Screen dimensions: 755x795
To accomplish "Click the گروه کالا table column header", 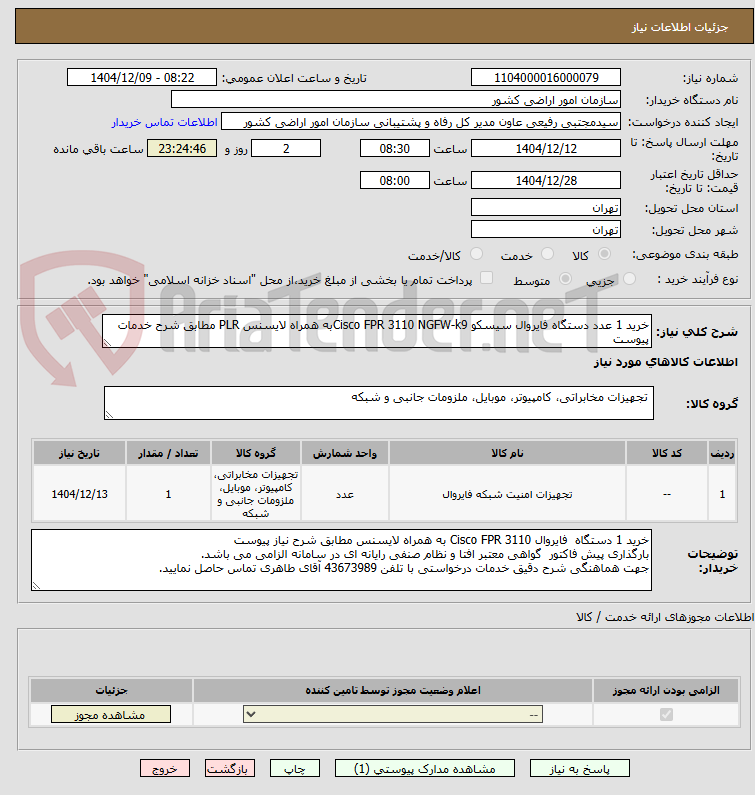I will [256, 453].
